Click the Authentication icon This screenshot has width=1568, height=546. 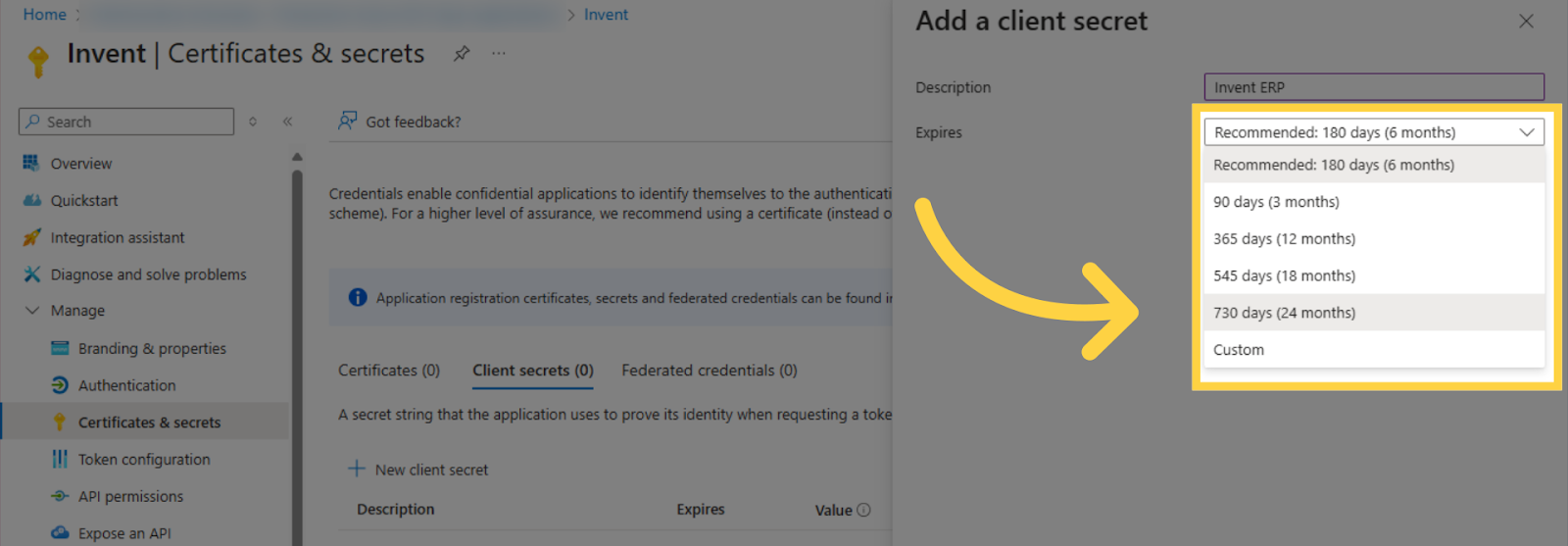click(60, 385)
